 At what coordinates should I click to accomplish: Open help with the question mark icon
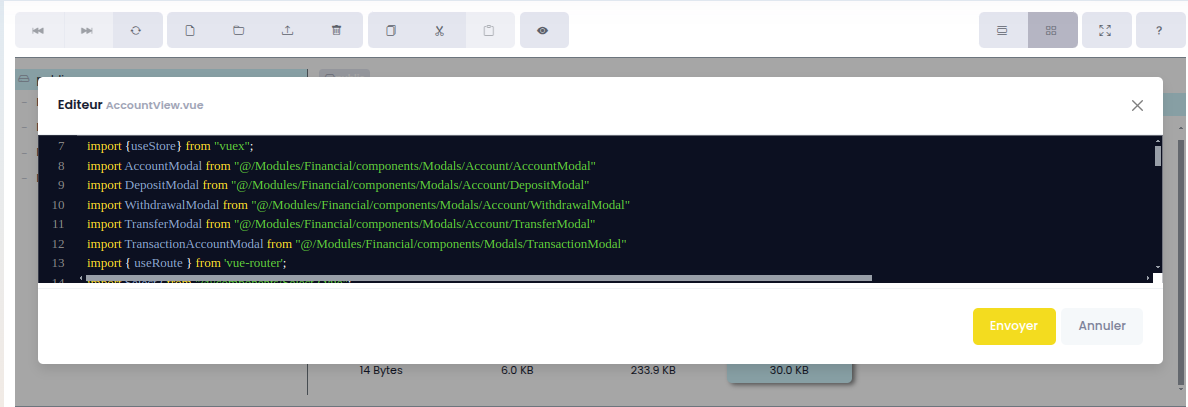[x=1160, y=30]
